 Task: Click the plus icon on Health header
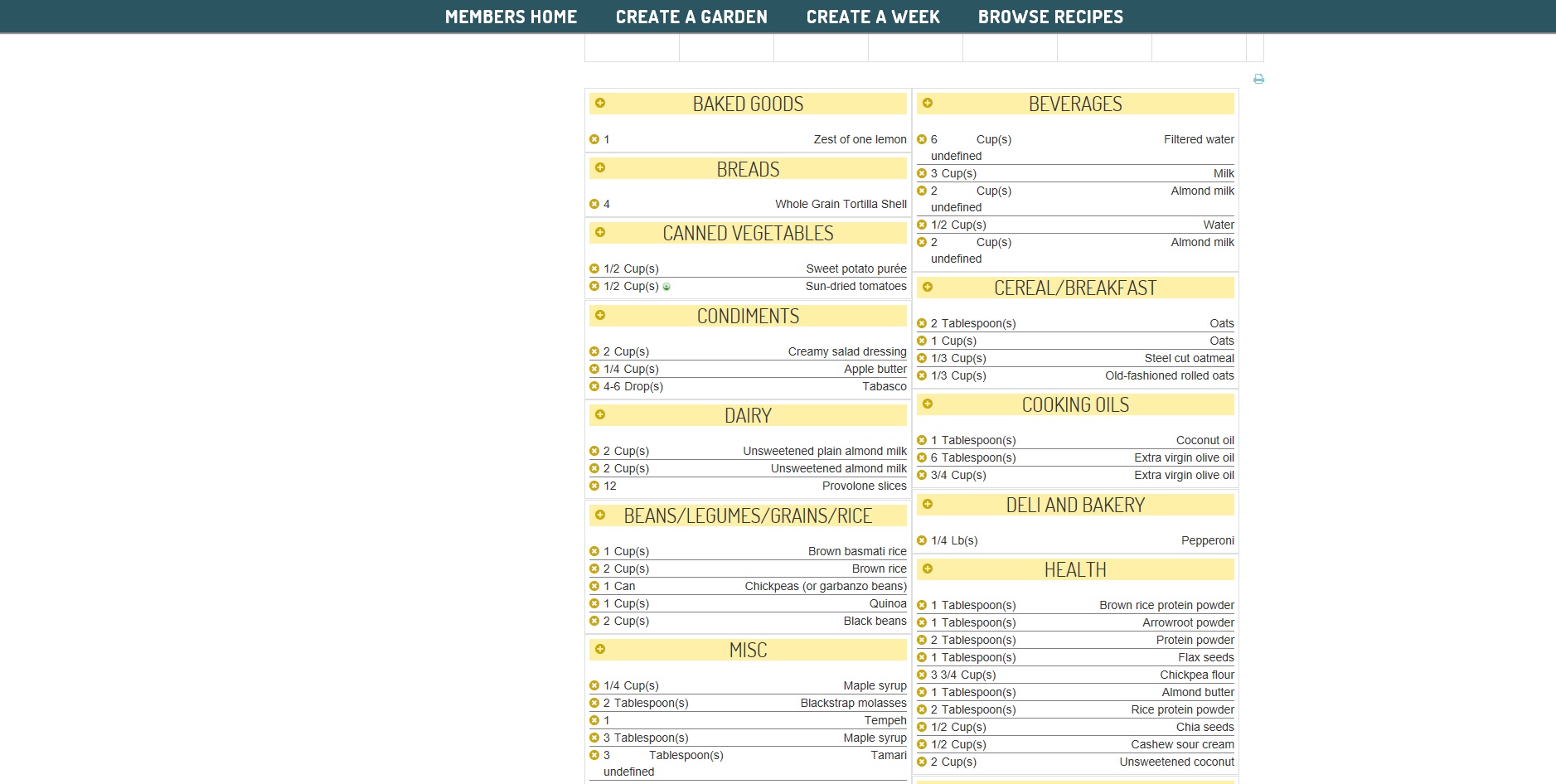point(928,569)
